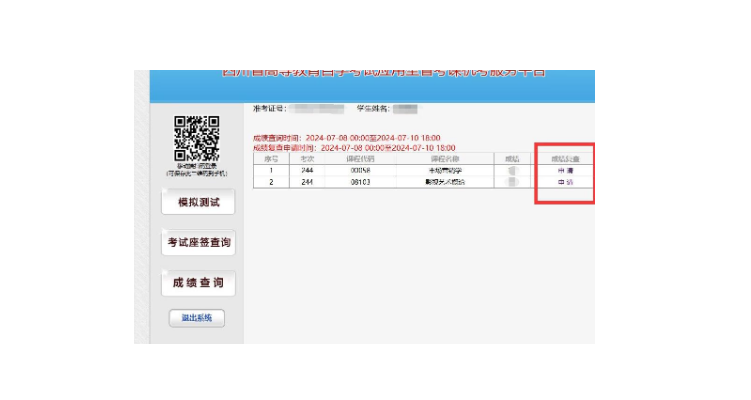Open 考试座签查询 from the sidebar
This screenshot has height=400, width=751.
click(x=198, y=242)
